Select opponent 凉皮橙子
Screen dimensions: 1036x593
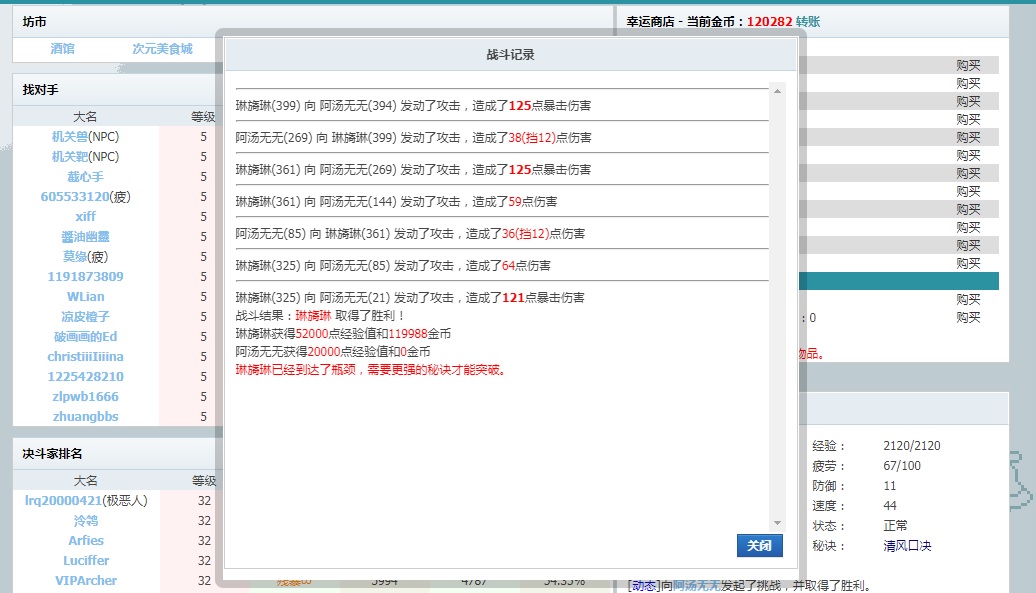pos(85,316)
